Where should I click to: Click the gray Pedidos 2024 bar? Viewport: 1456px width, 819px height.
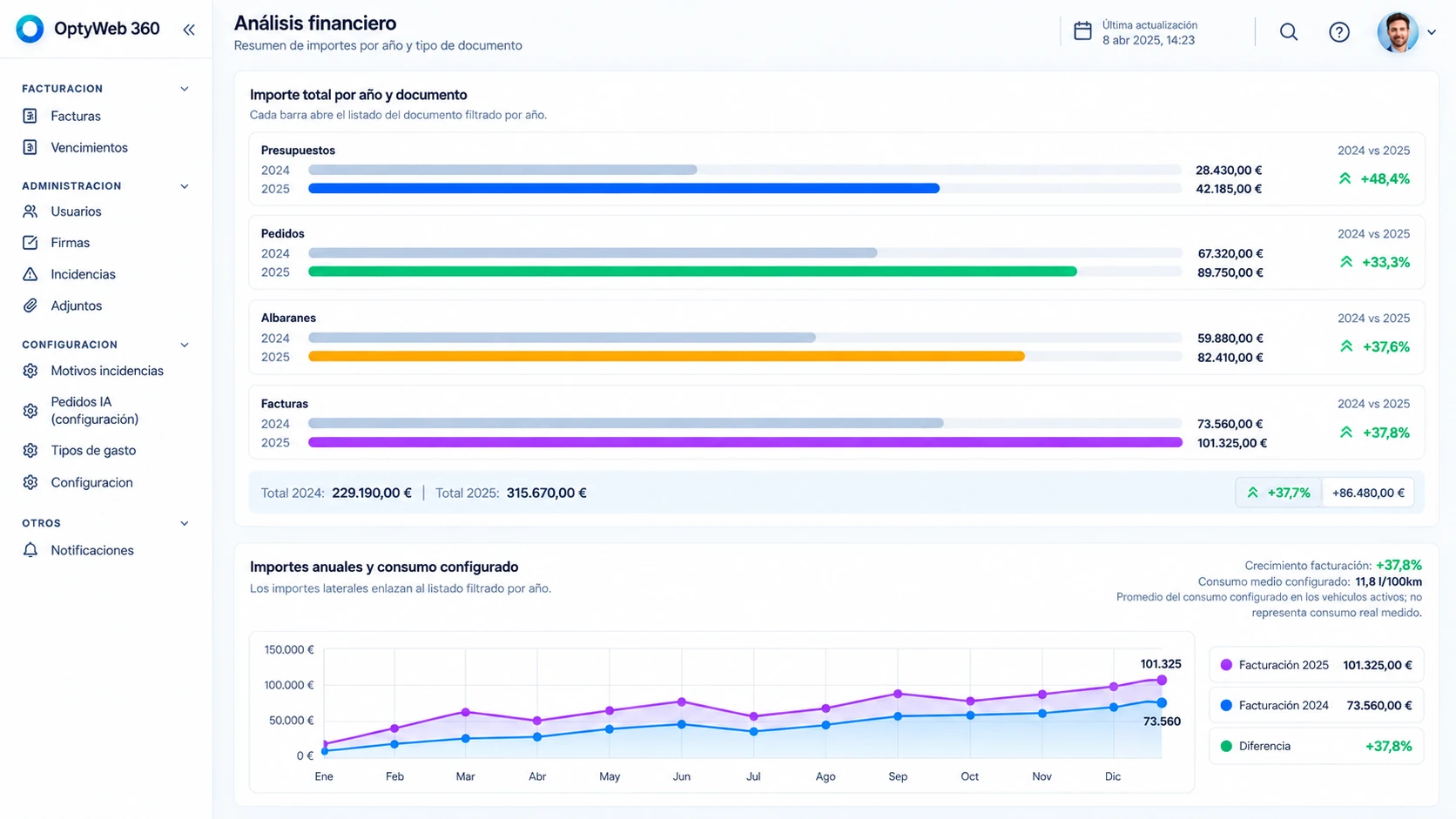click(592, 253)
